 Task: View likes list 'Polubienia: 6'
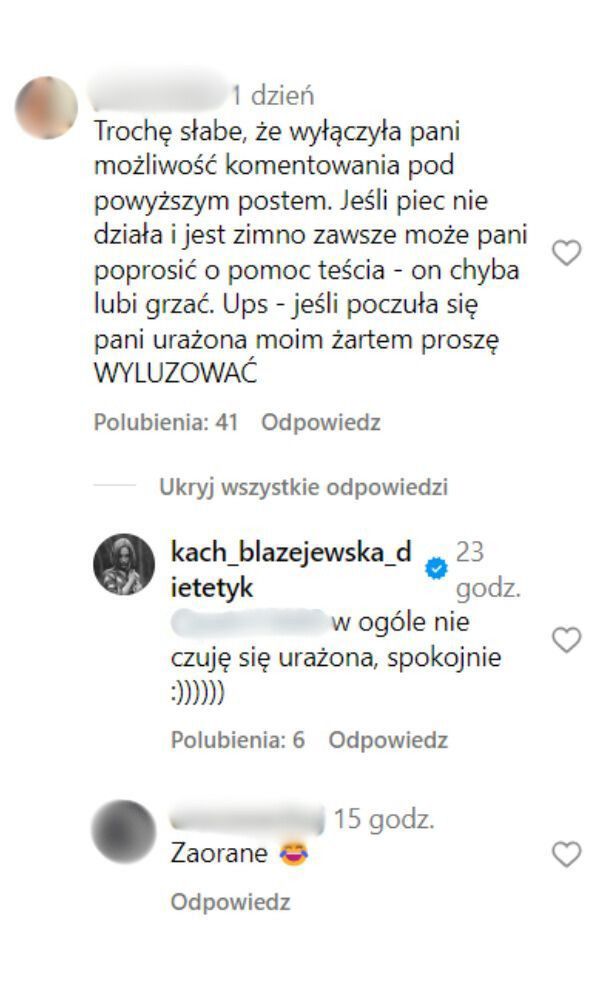click(238, 740)
